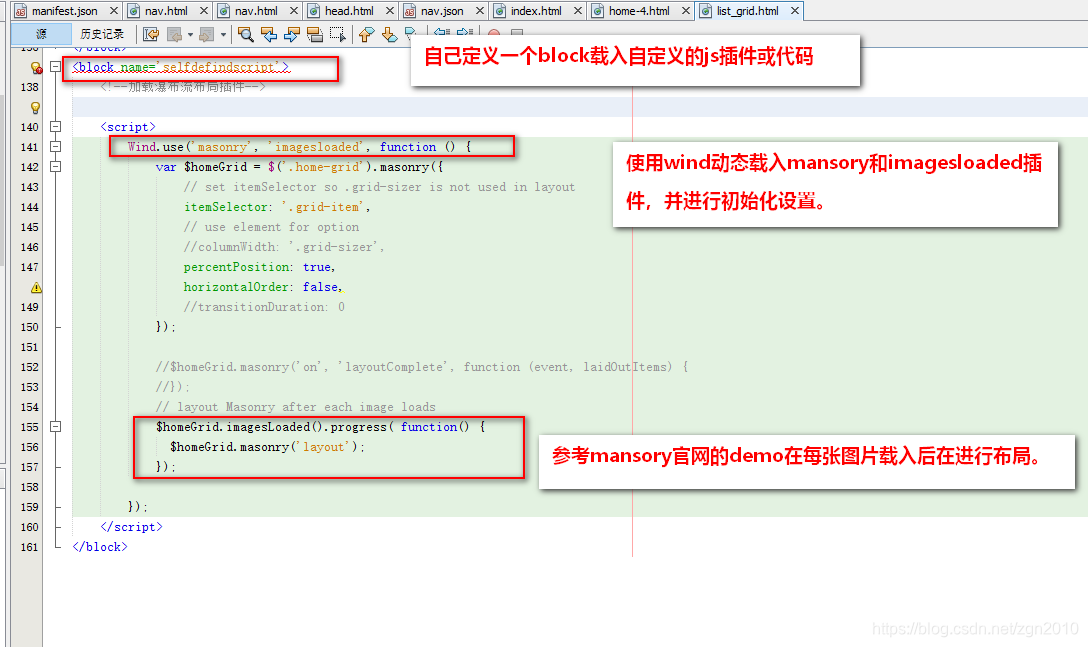Click line number 141 in the gutter
This screenshot has height=647, width=1088.
pyautogui.click(x=29, y=147)
